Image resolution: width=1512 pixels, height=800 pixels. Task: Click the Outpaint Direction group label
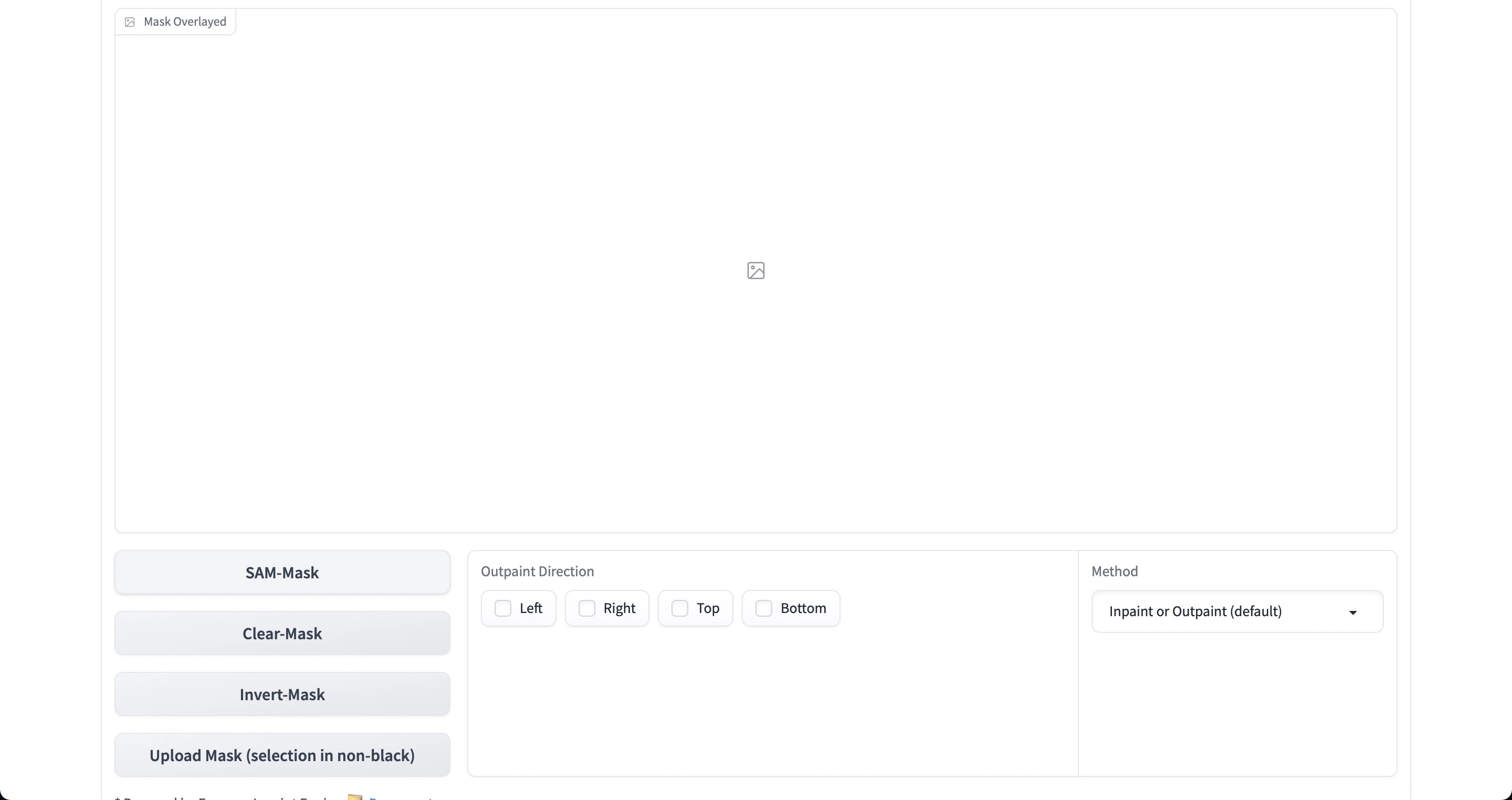(537, 572)
